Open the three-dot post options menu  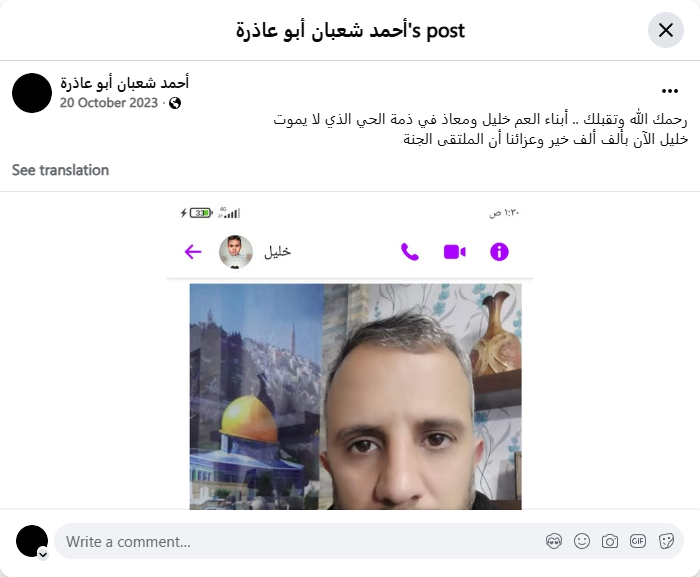[670, 91]
